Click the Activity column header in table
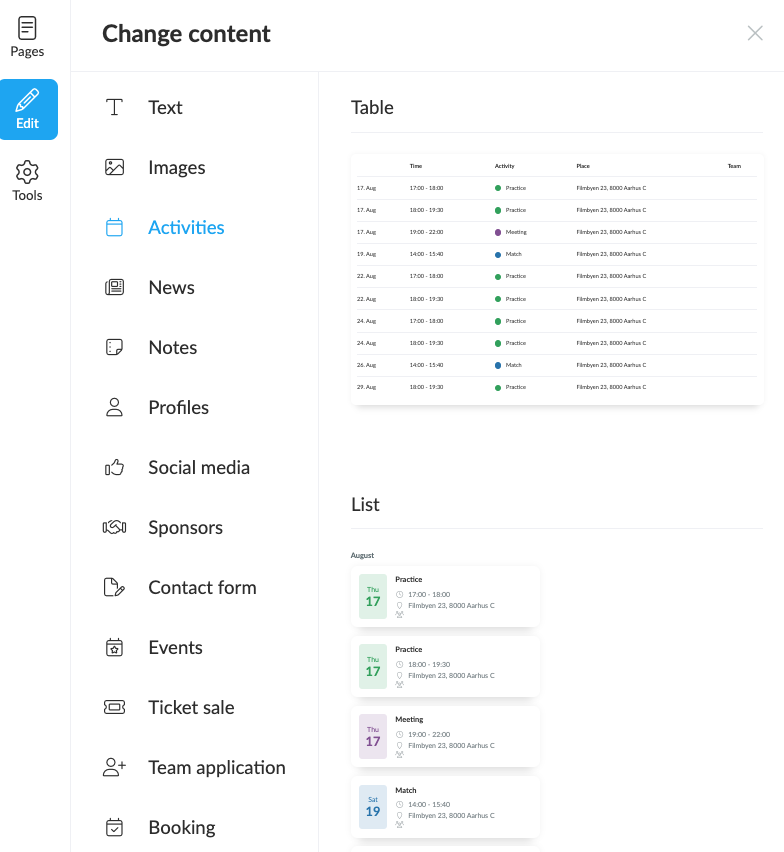This screenshot has height=852, width=784. point(504,166)
